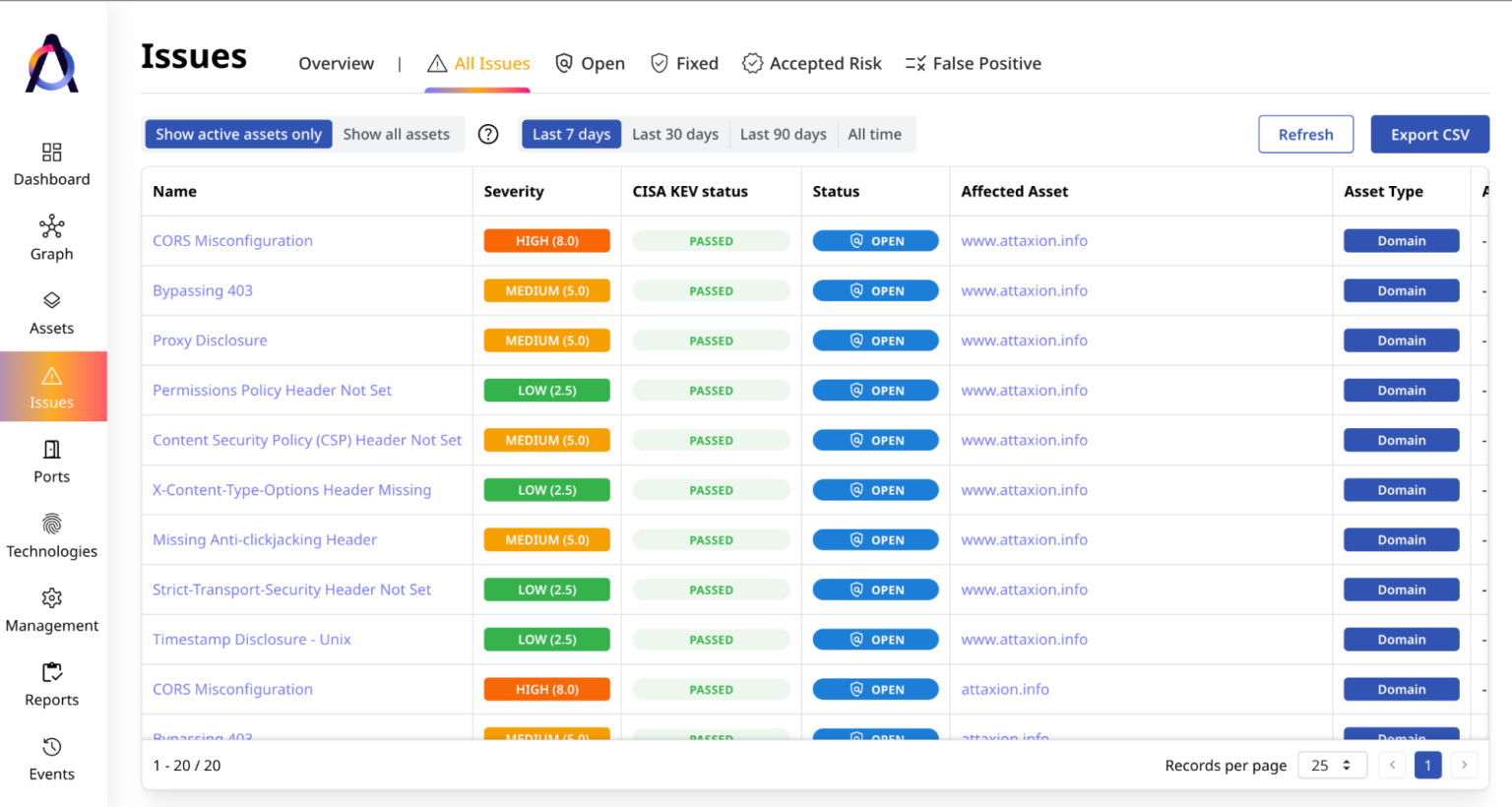Open the CORS Misconfiguration issue
Image resolution: width=1512 pixels, height=807 pixels.
pyautogui.click(x=232, y=240)
